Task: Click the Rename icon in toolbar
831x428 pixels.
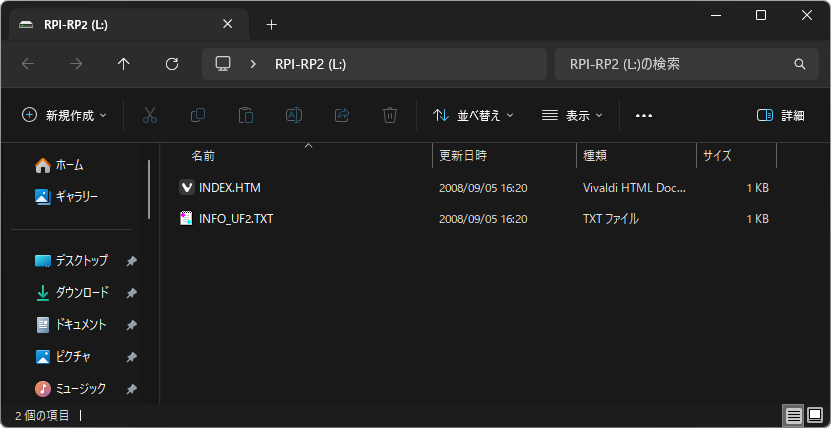Action: 294,115
